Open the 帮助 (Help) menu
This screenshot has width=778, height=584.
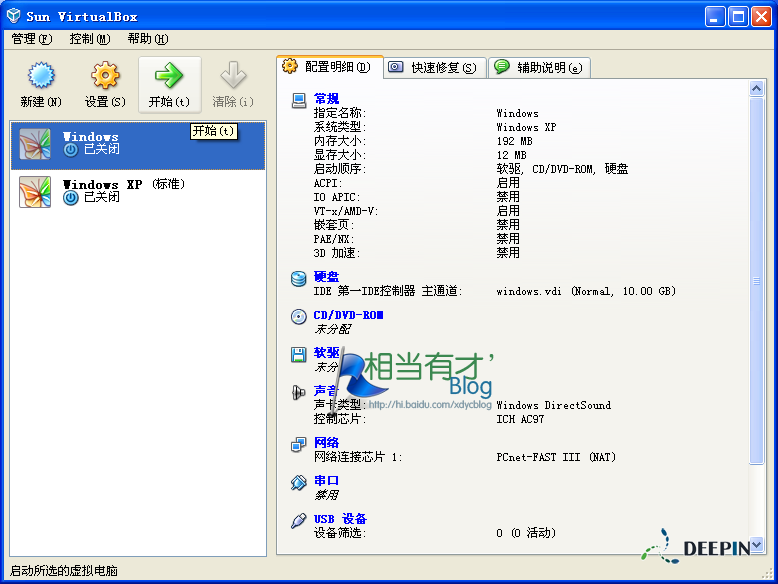pos(147,39)
